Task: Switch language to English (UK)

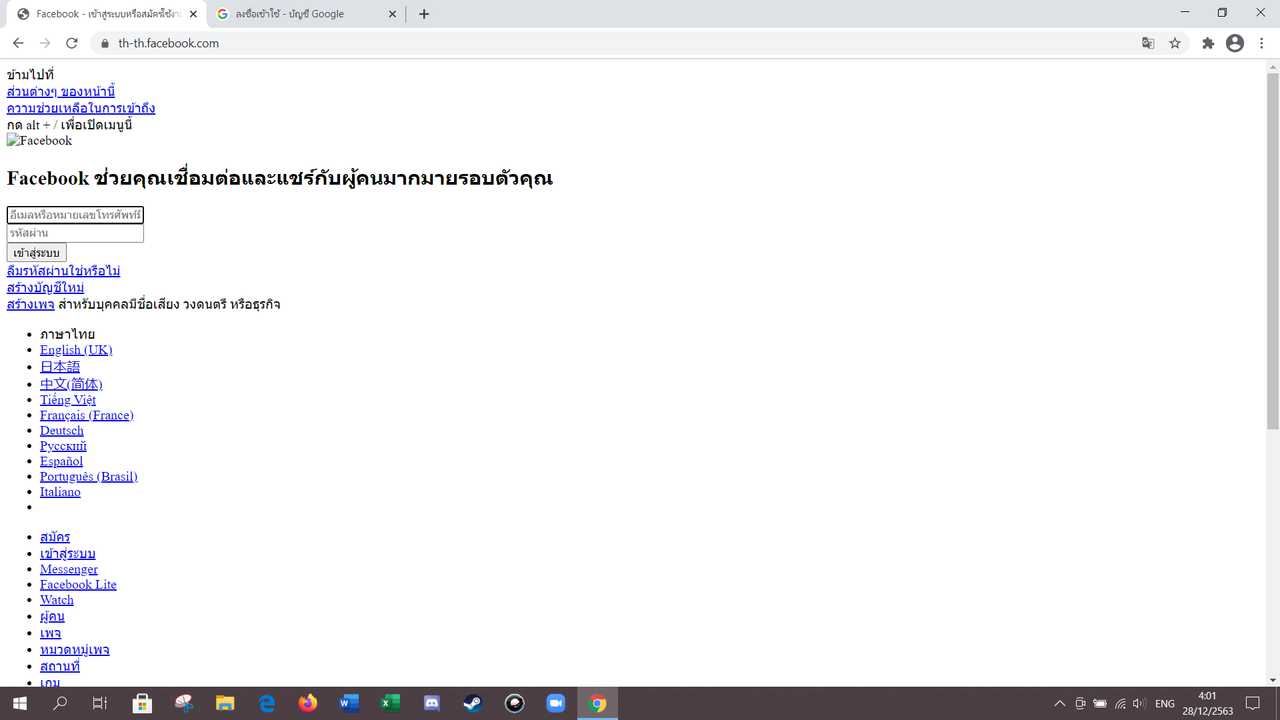Action: point(76,350)
